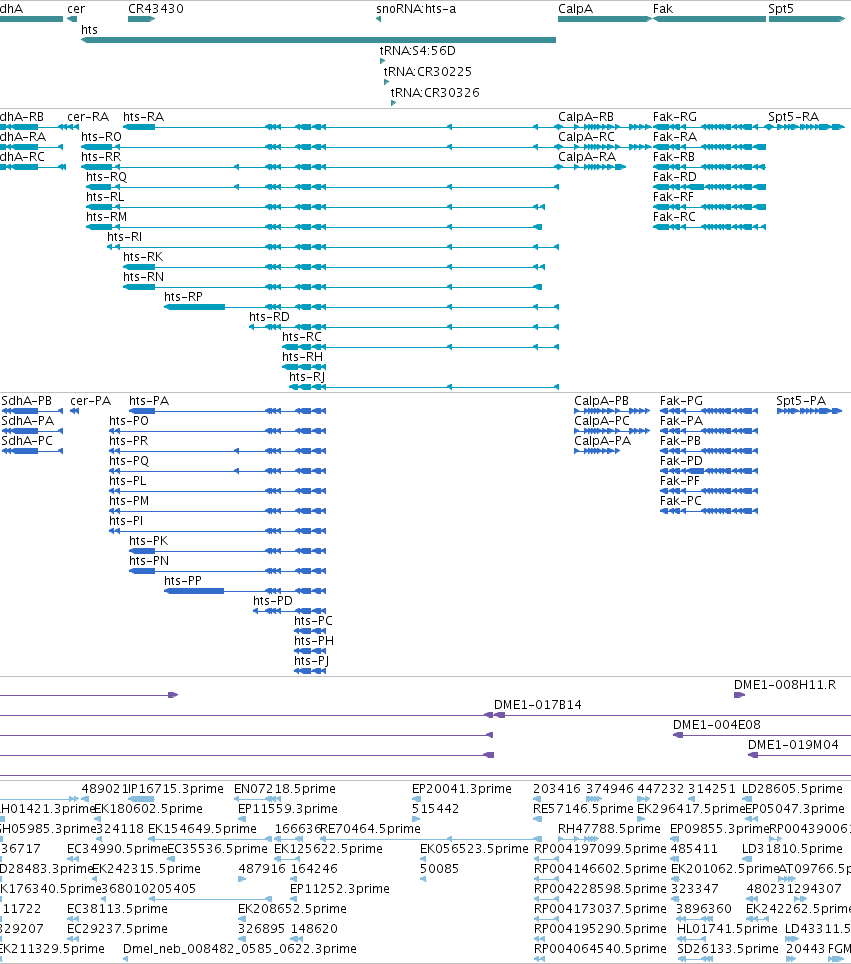Select the hts-RA transcript label
Viewport: 851px width, 964px height.
click(x=143, y=117)
